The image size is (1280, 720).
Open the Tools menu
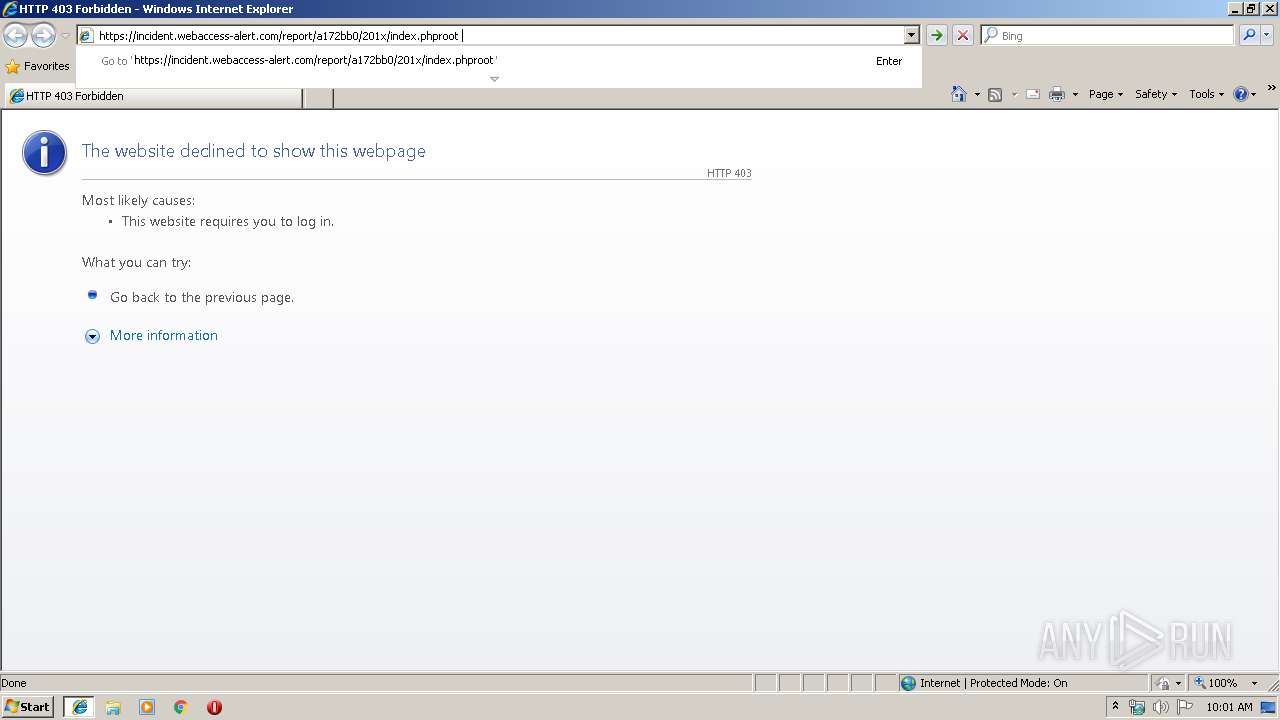(x=1206, y=94)
